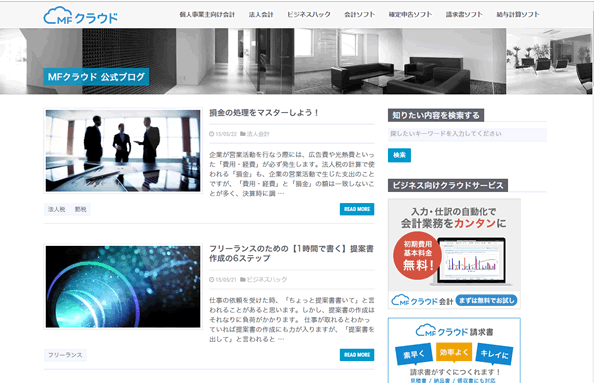Open article 損金の処理をマスターしよう！
Viewport: 598px width, 385px height.
[264, 113]
